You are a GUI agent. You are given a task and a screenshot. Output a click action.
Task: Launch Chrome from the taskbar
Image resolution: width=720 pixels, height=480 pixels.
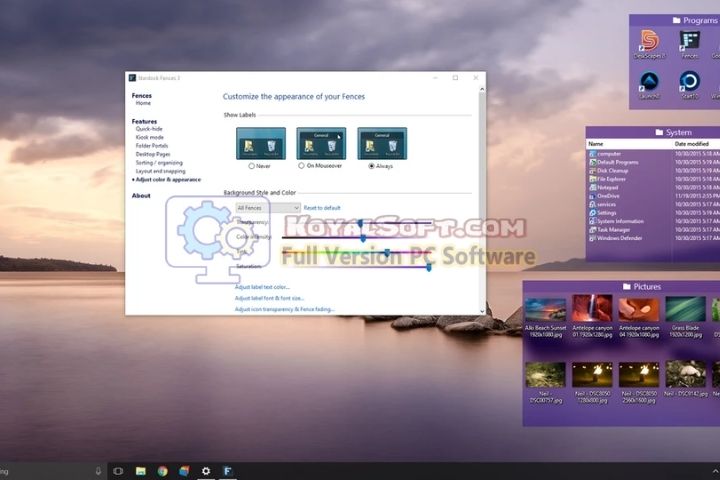[x=163, y=471]
